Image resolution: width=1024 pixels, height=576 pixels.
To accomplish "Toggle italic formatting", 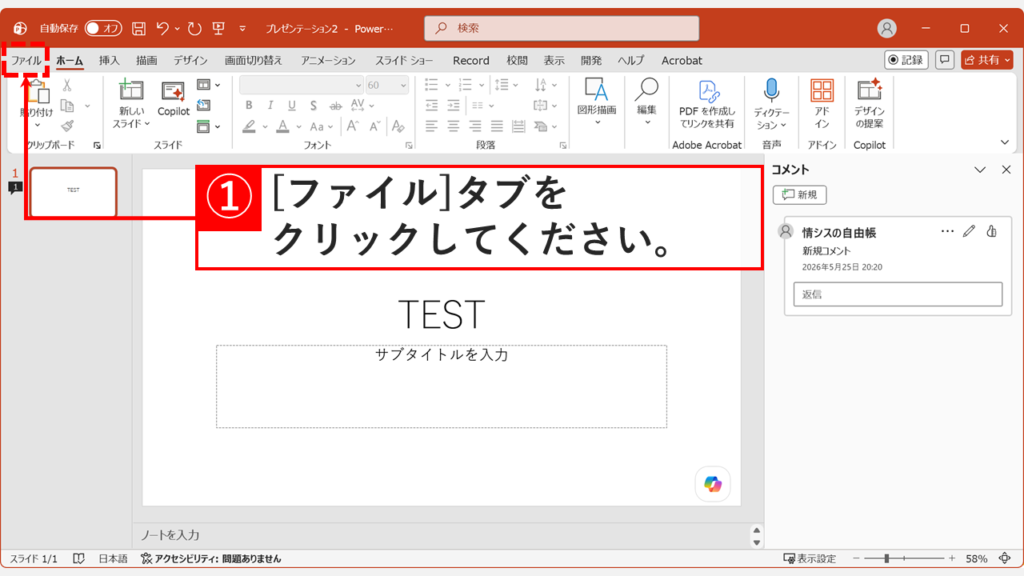I will coord(270,105).
